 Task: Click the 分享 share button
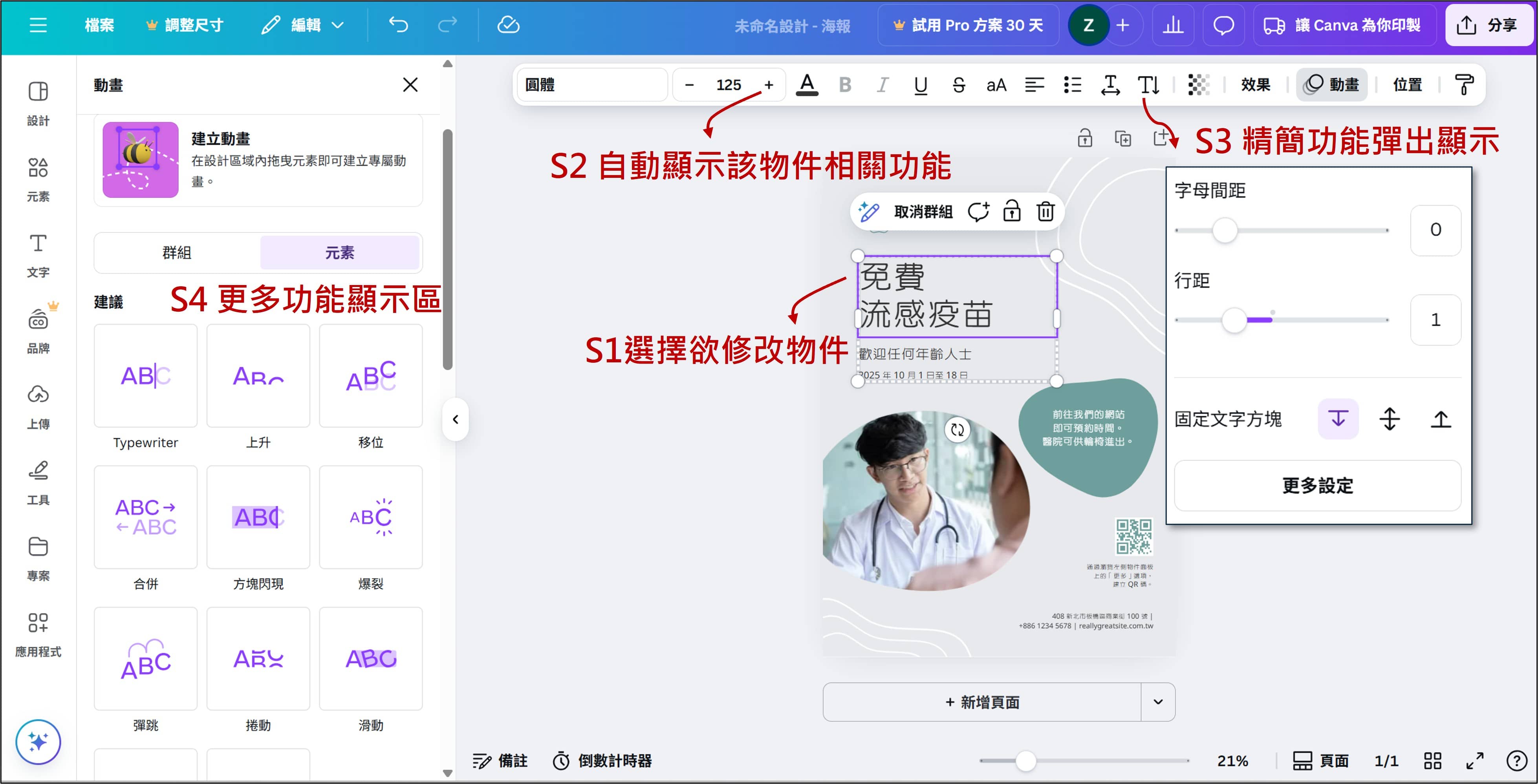[1489, 25]
